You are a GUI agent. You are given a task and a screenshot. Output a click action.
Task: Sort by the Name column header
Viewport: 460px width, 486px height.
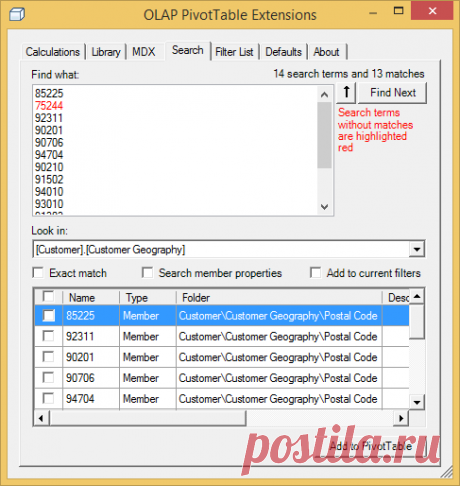91,297
